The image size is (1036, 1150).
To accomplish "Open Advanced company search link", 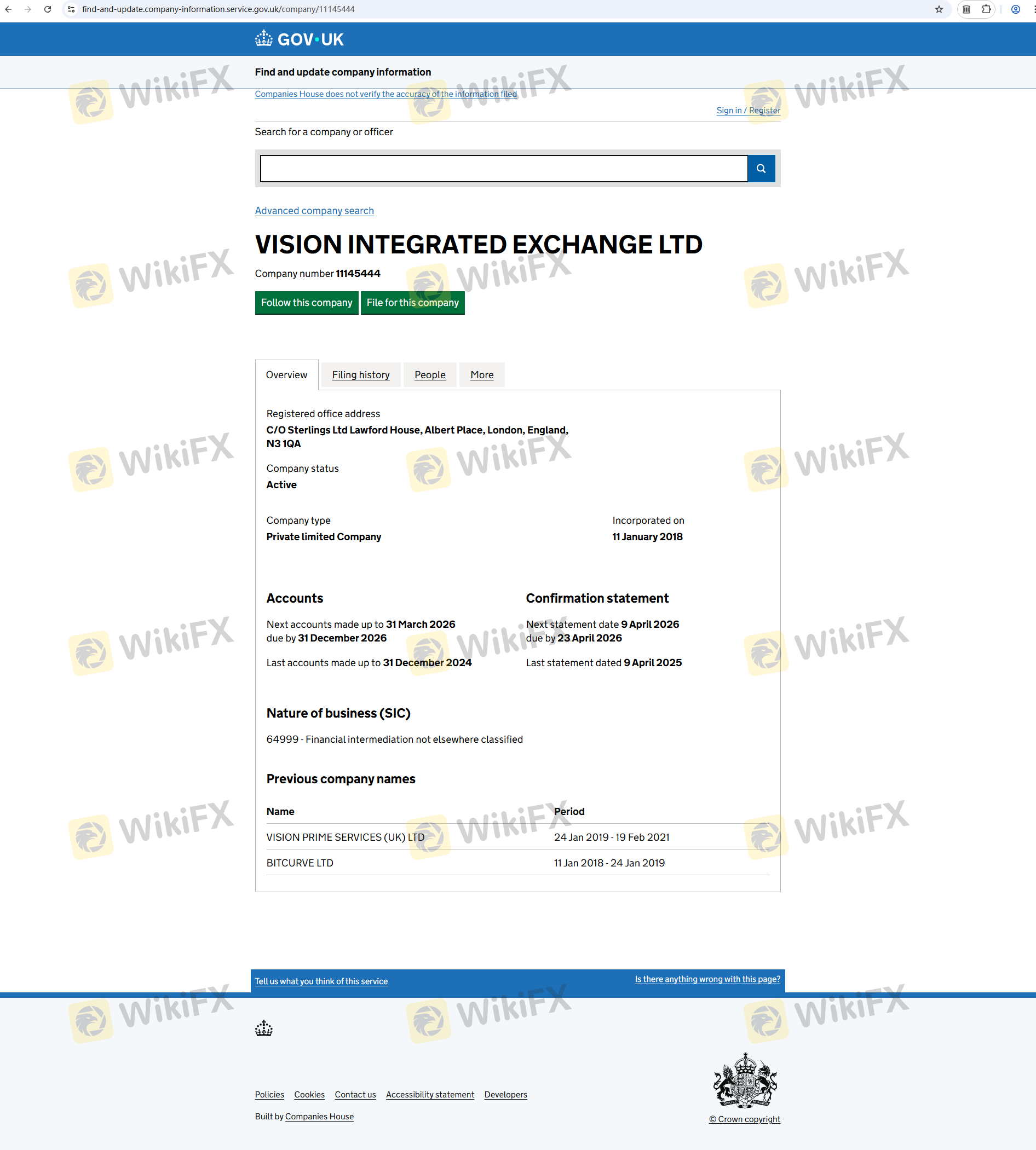I will pyautogui.click(x=314, y=211).
